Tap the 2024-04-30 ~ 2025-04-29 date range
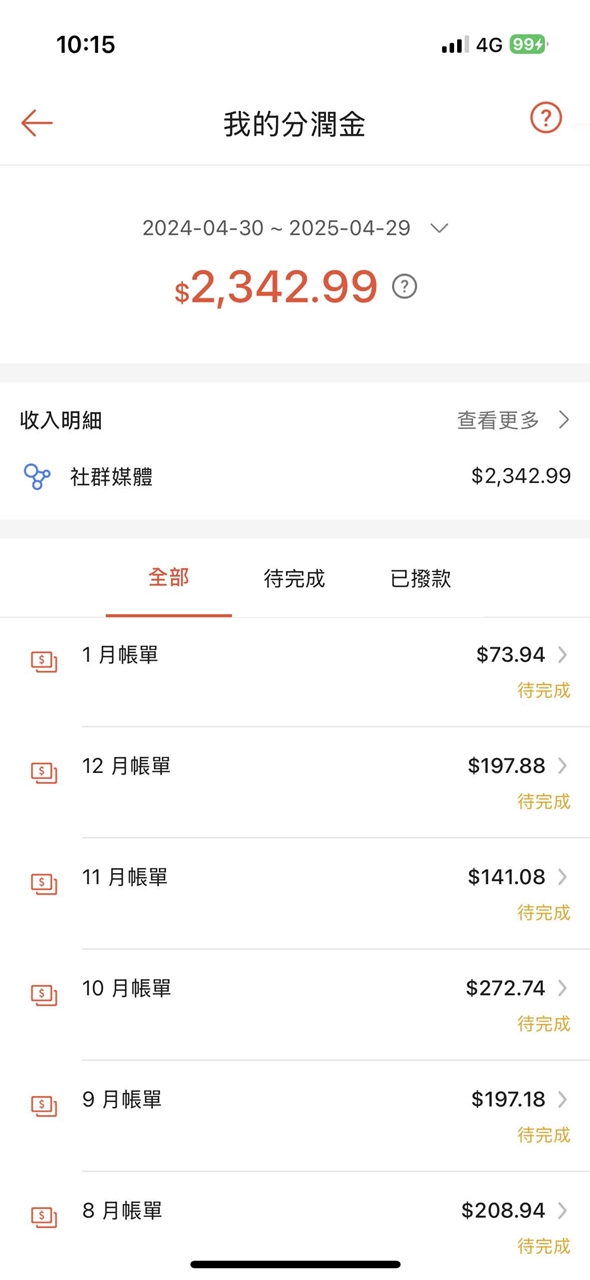 (276, 228)
